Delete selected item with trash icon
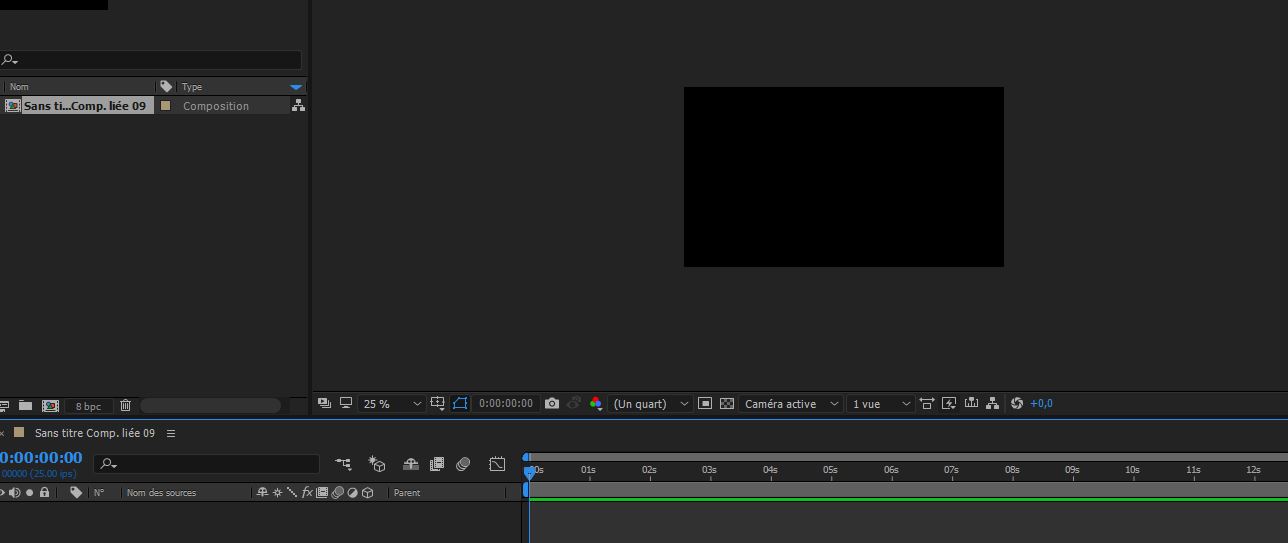 [125, 406]
